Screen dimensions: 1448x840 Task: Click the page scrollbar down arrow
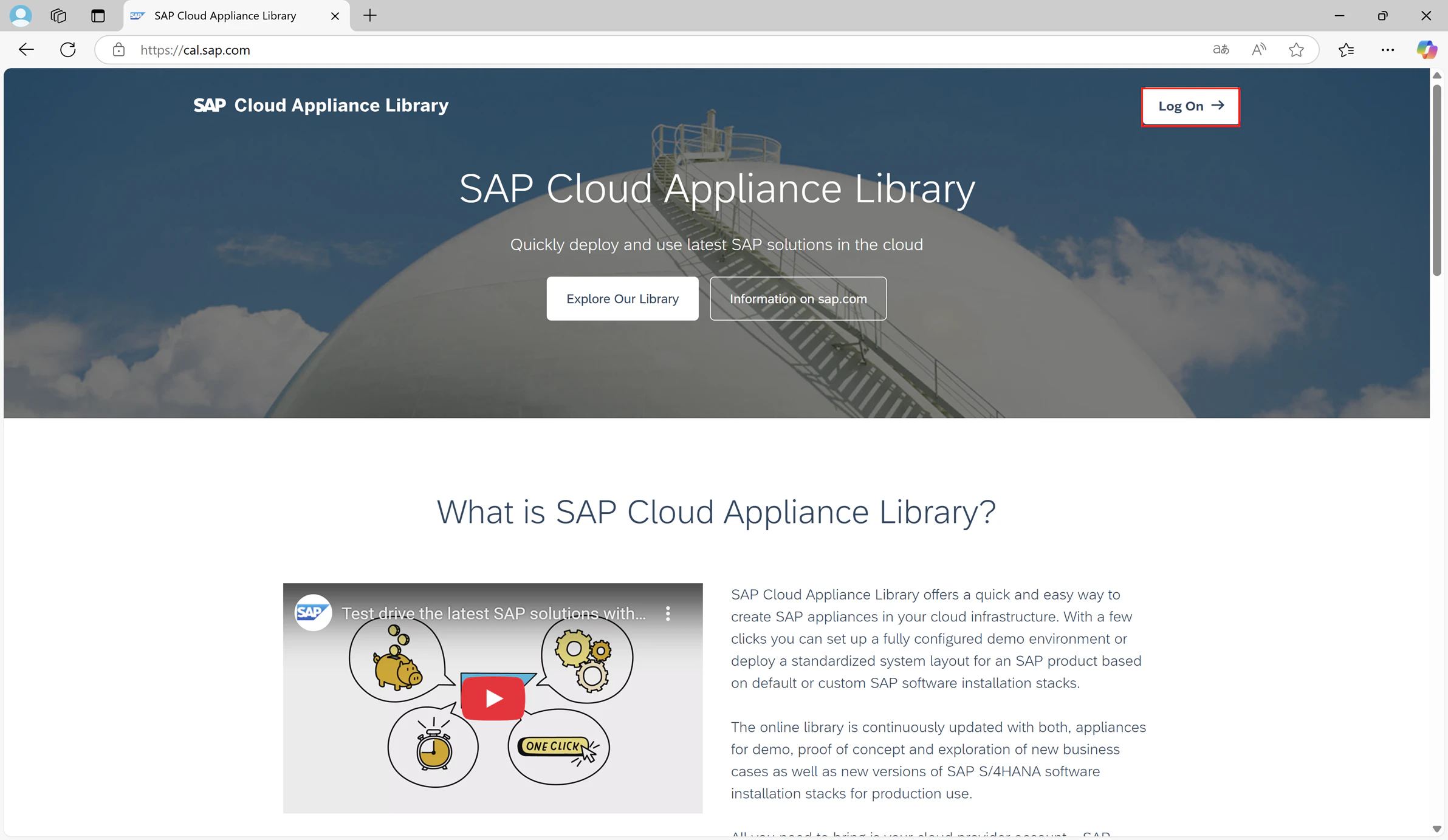coord(1436,829)
